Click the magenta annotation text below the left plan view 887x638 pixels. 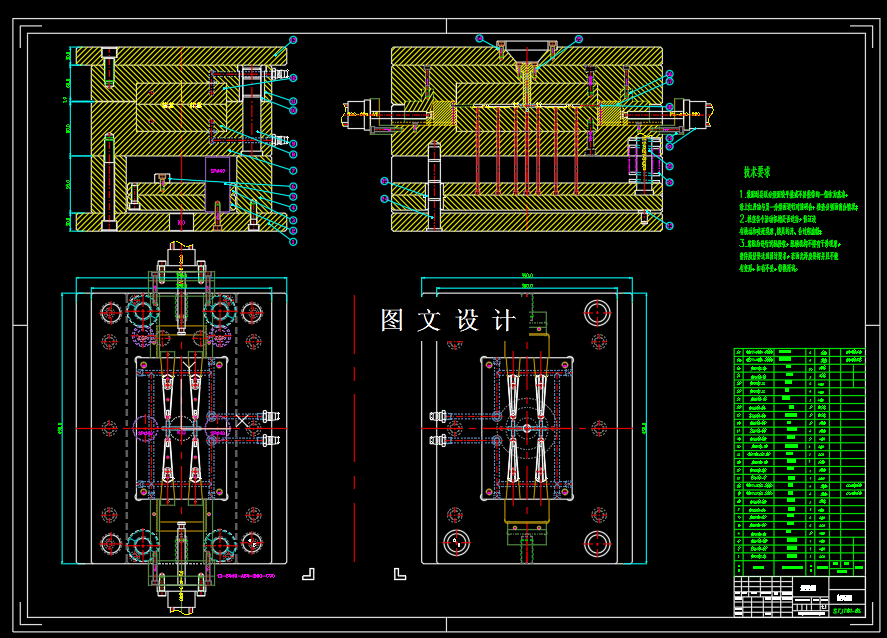tap(246, 576)
